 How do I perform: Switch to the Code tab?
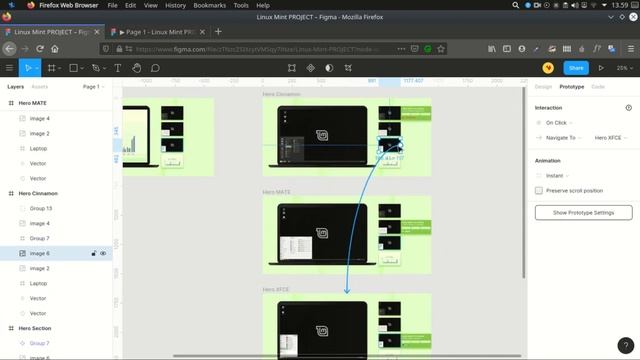[x=598, y=87]
